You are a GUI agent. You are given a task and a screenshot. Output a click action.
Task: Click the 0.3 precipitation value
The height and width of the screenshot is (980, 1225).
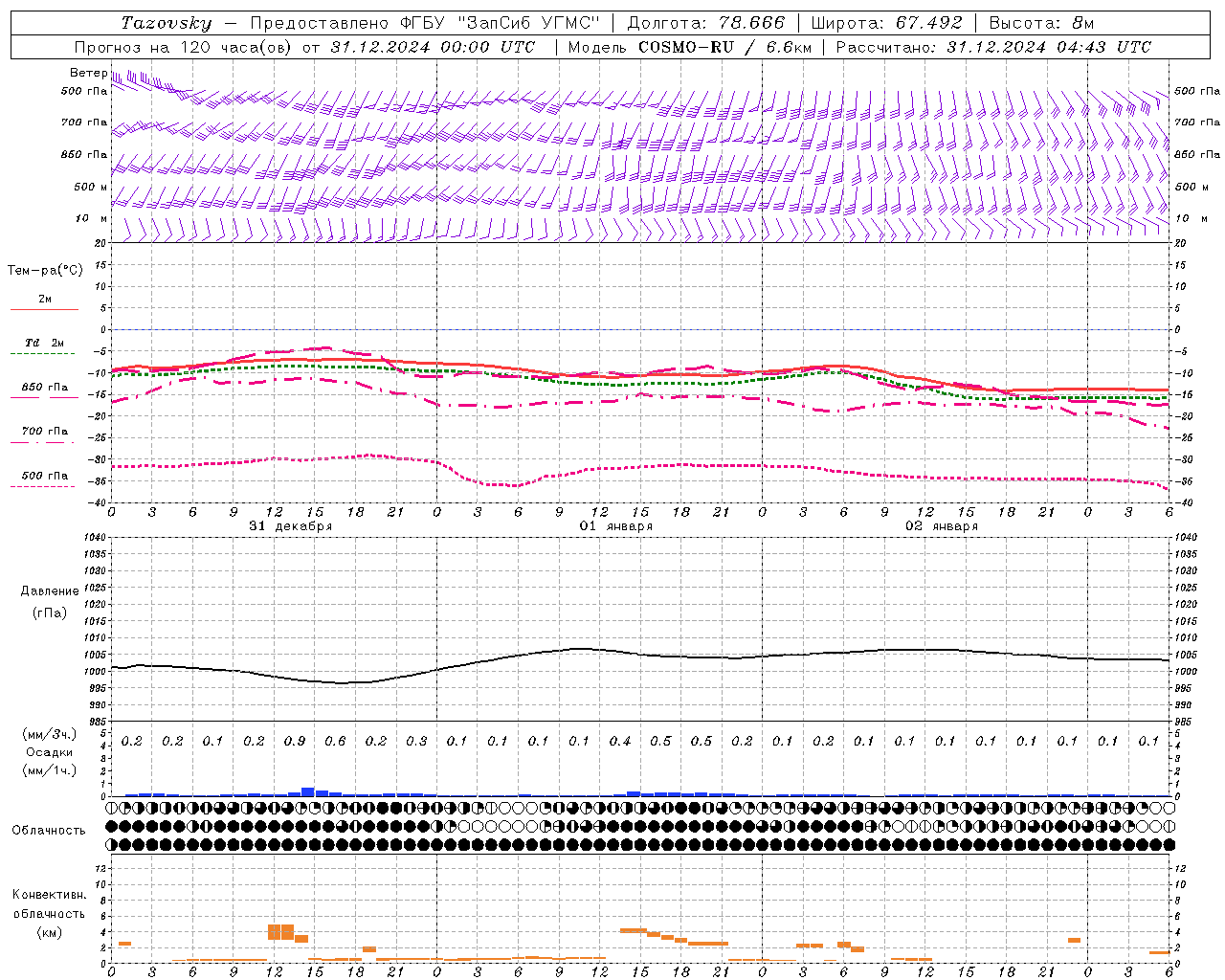pos(416,742)
